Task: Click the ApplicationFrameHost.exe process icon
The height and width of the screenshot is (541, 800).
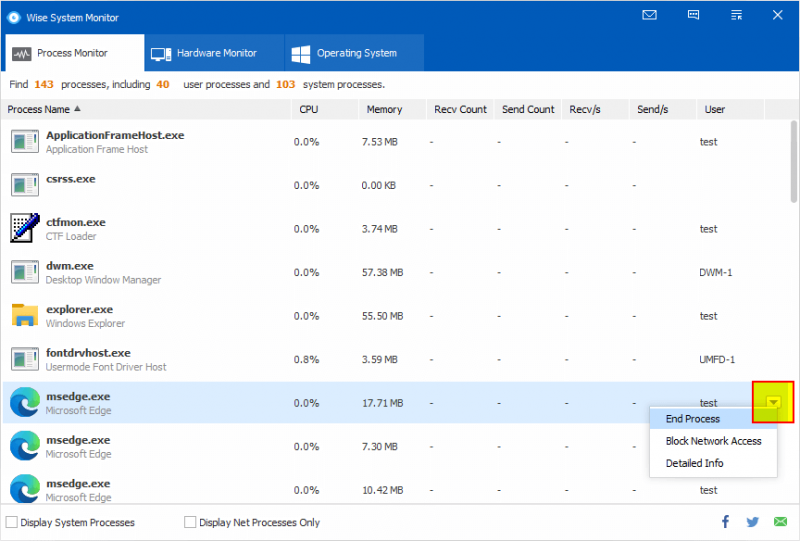Action: 24,141
